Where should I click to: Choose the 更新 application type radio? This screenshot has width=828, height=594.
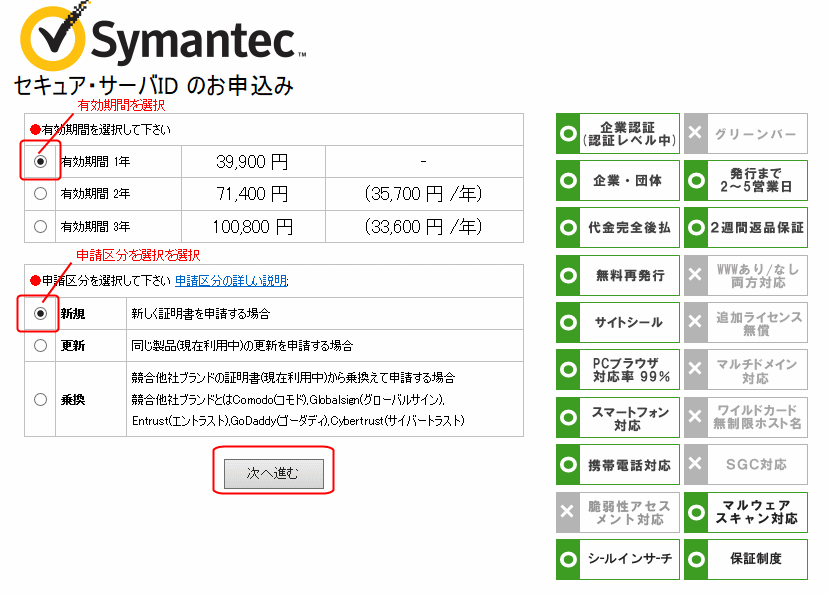pos(40,346)
